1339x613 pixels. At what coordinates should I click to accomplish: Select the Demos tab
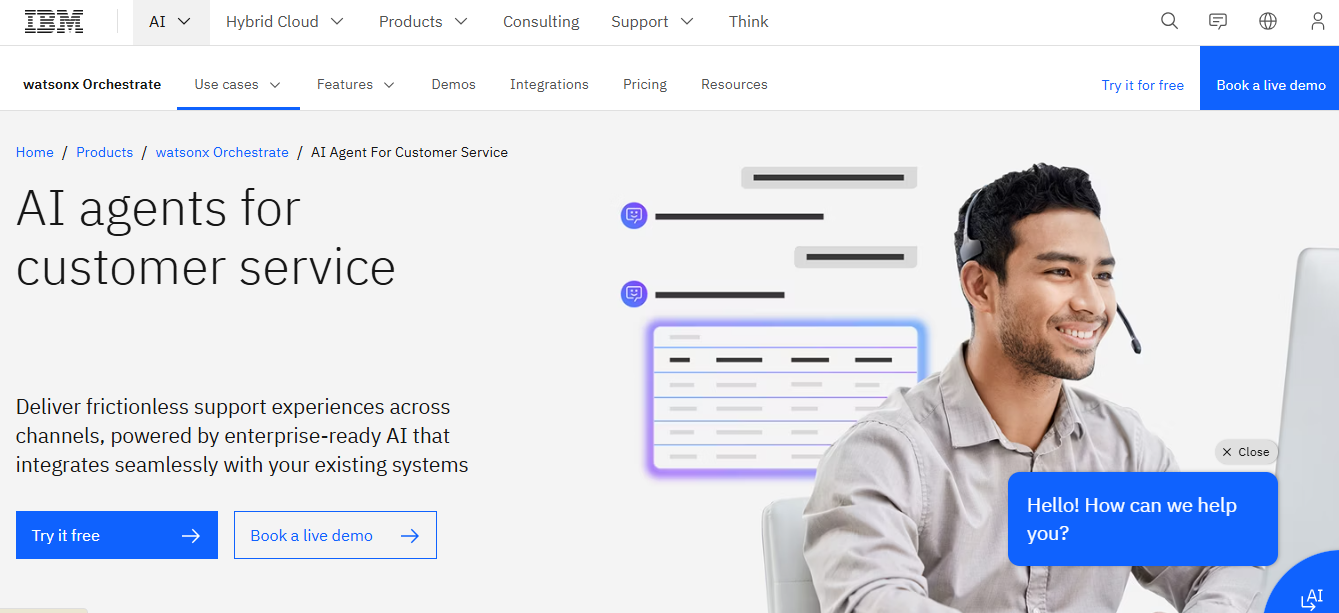(x=453, y=84)
